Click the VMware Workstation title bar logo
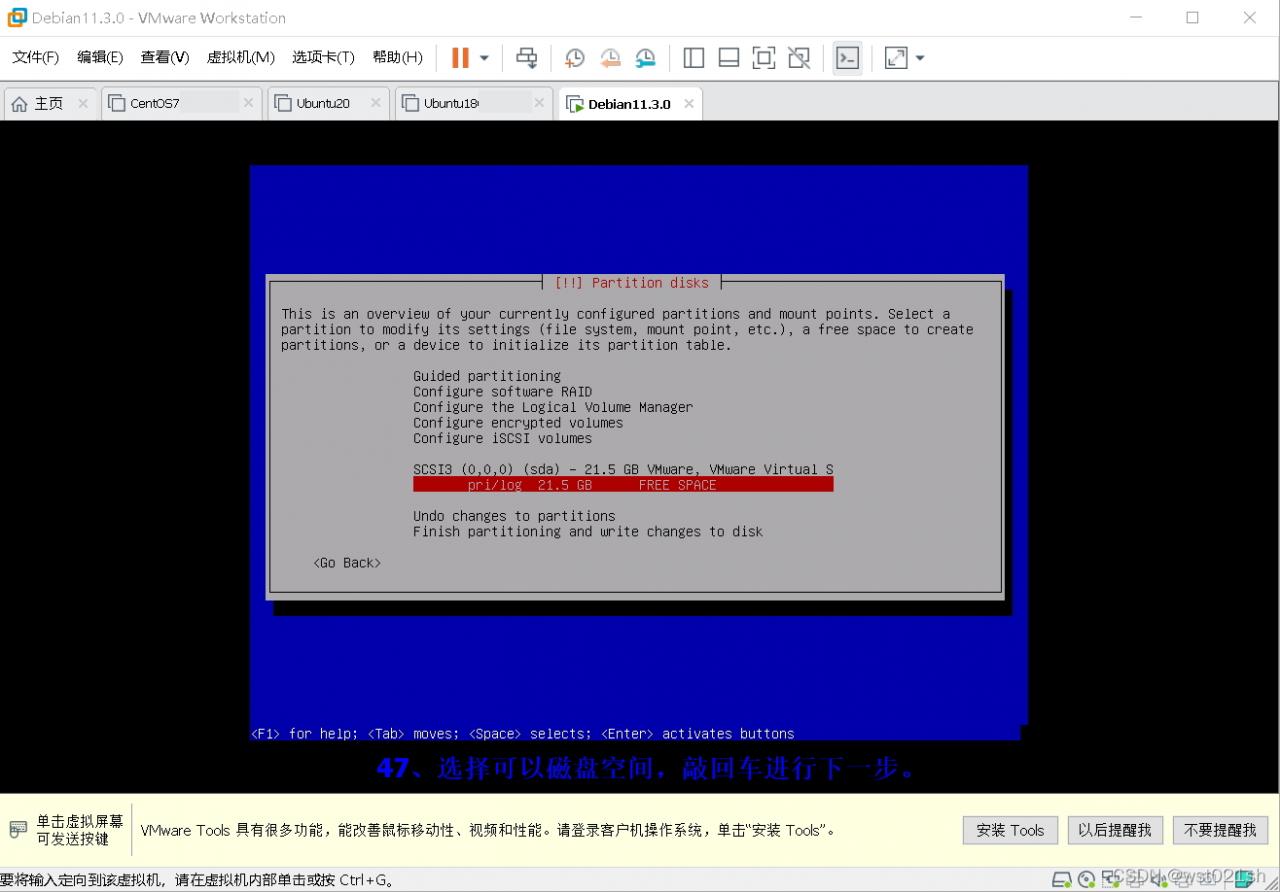Viewport: 1280px width, 892px height. 17,17
